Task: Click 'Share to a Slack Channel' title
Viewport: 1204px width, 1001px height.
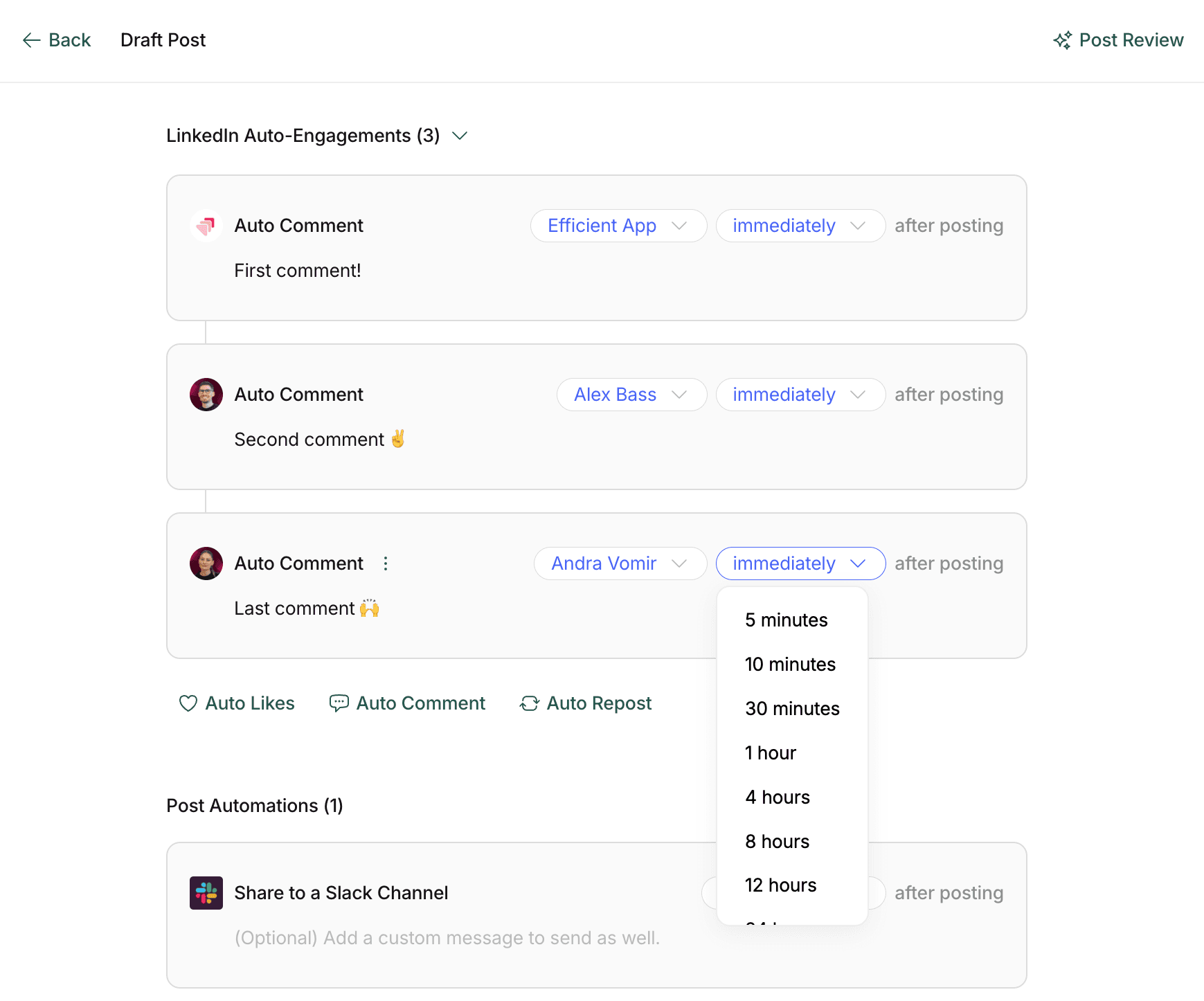Action: (x=341, y=893)
